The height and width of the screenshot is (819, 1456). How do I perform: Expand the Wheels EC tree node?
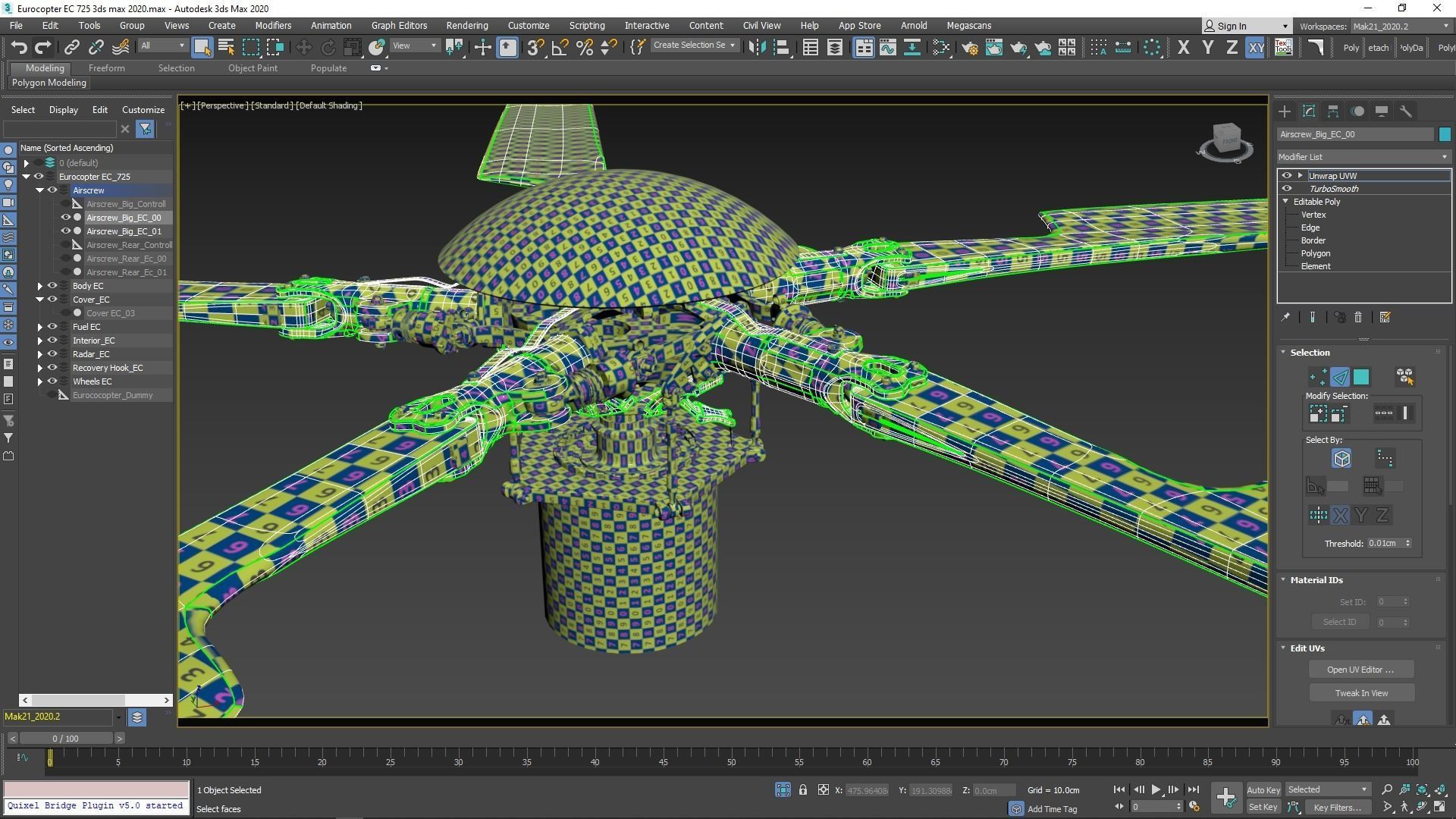(x=39, y=381)
